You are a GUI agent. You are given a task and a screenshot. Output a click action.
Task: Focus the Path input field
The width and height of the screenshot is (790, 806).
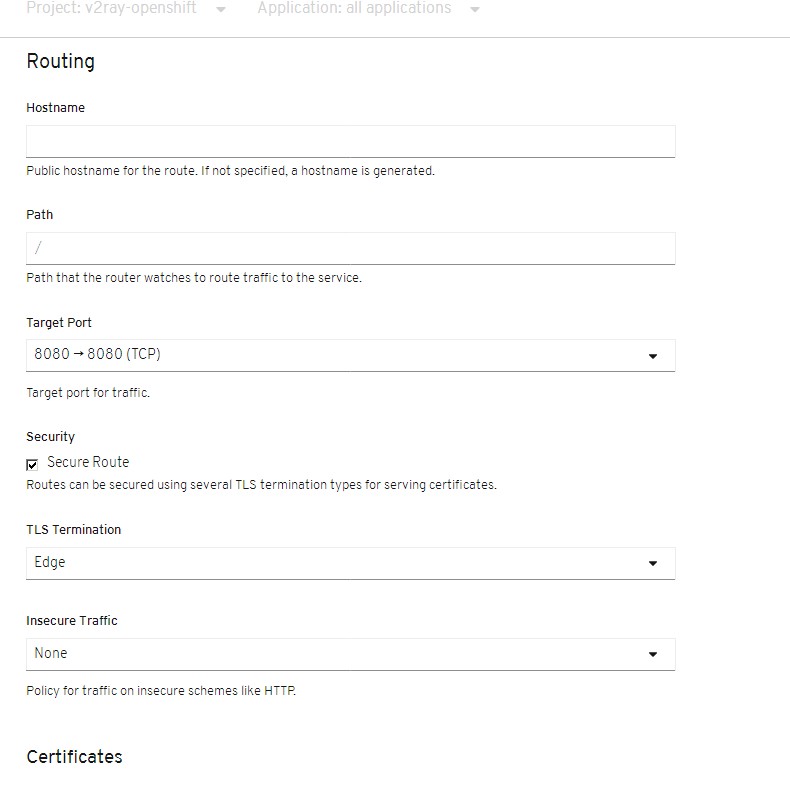351,248
